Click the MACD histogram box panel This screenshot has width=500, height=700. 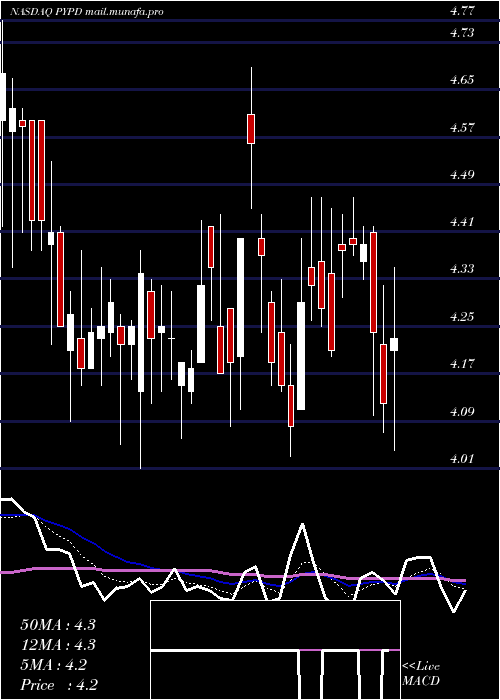275,650
